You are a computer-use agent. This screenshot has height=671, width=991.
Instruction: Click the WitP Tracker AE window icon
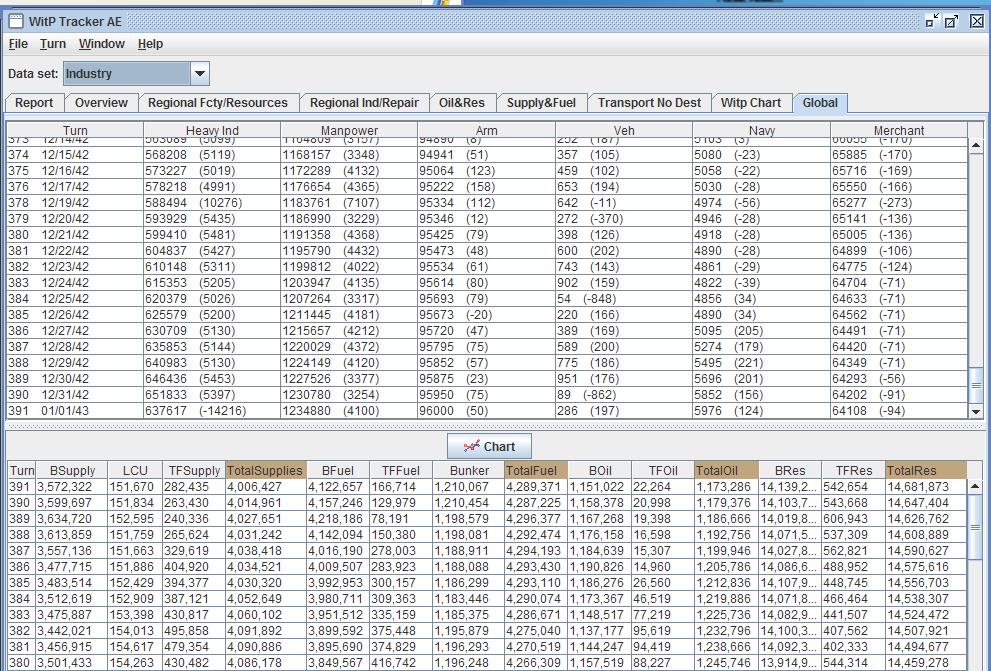16,21
